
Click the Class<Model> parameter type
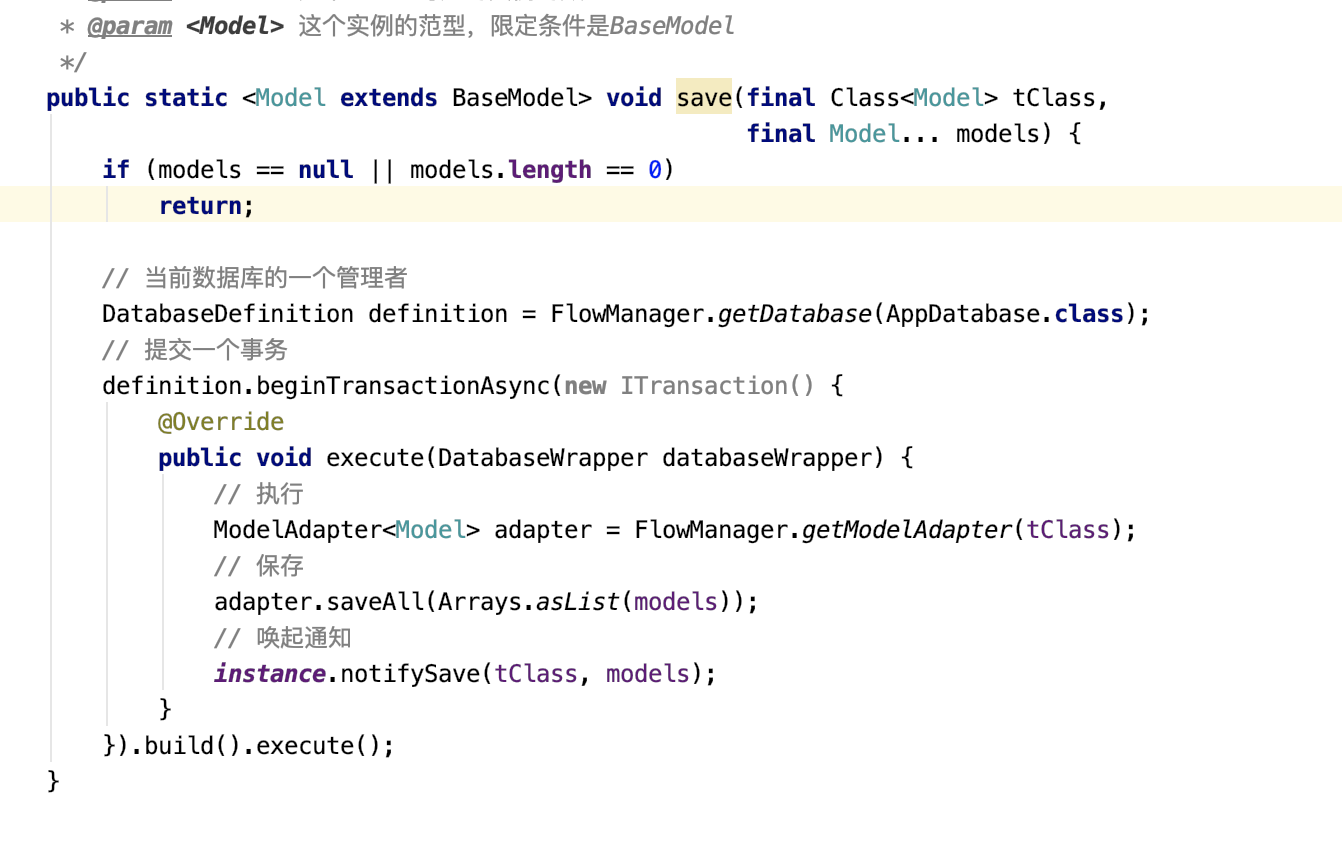tap(914, 98)
